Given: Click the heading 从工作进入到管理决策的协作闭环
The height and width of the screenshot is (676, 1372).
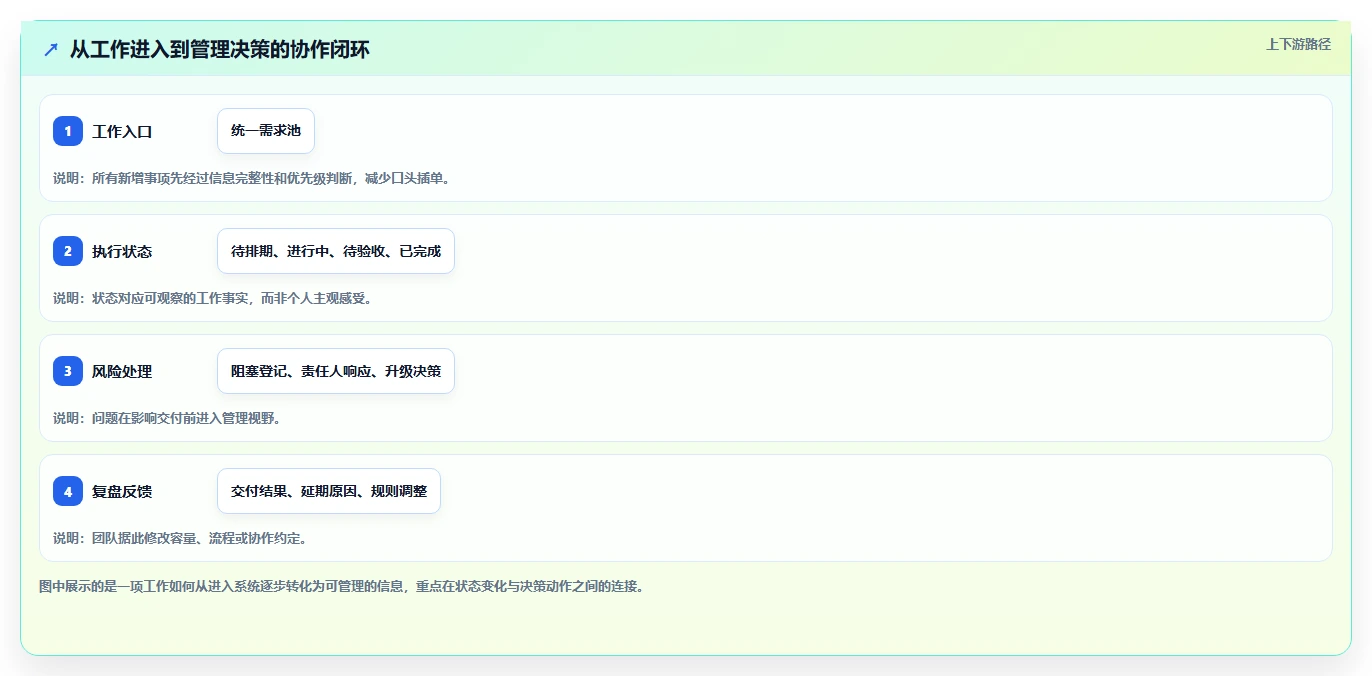Looking at the screenshot, I should (x=220, y=49).
